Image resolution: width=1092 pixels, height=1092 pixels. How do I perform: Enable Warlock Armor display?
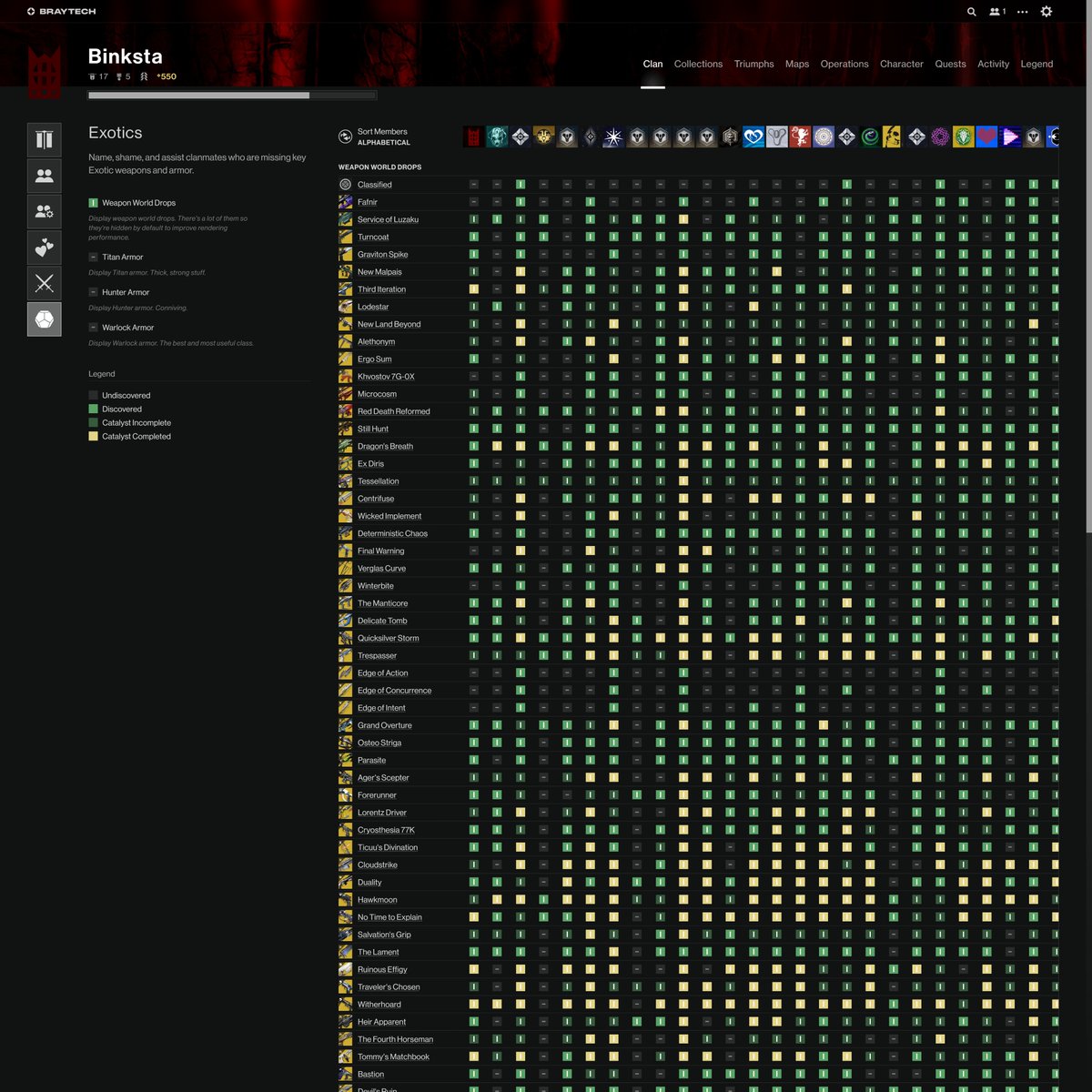tap(121, 328)
